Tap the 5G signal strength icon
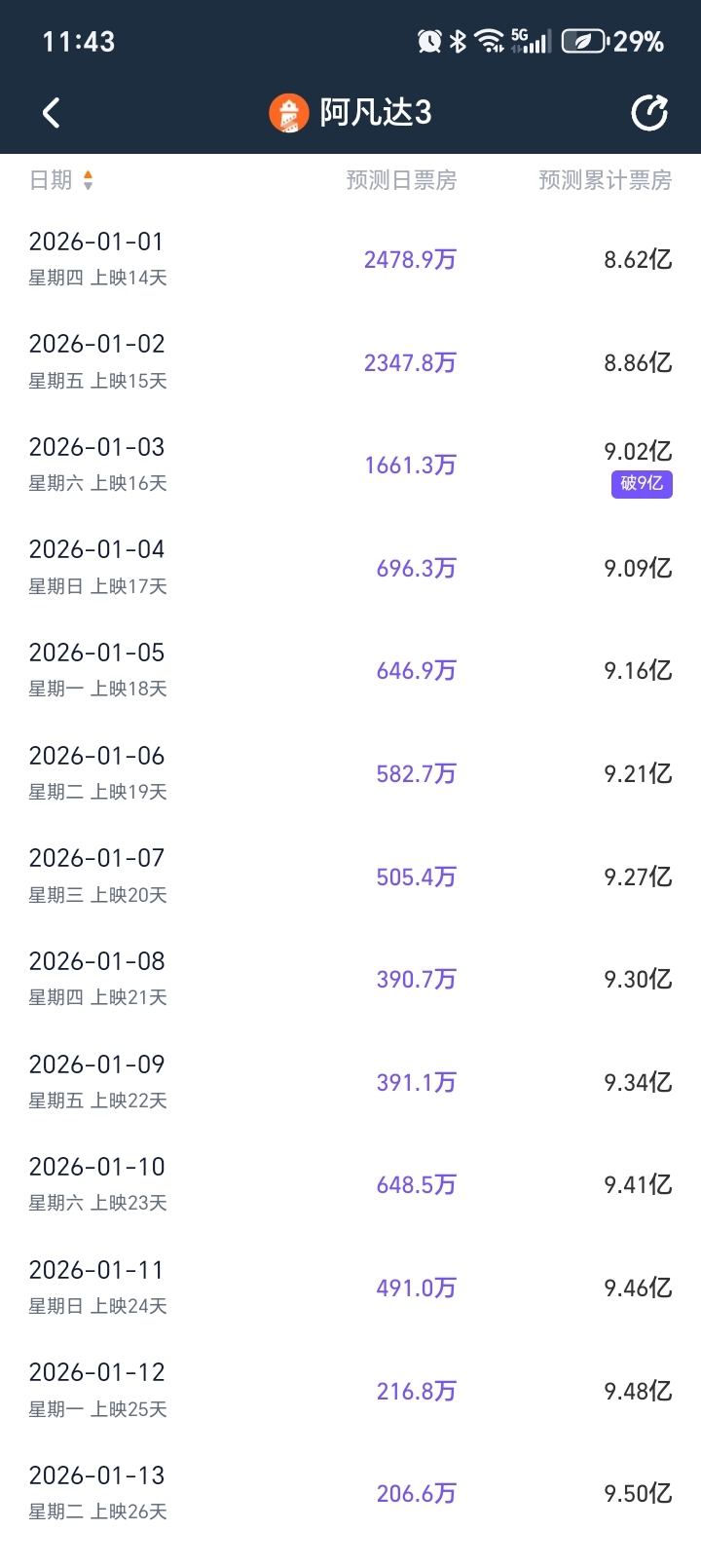 pos(531,41)
